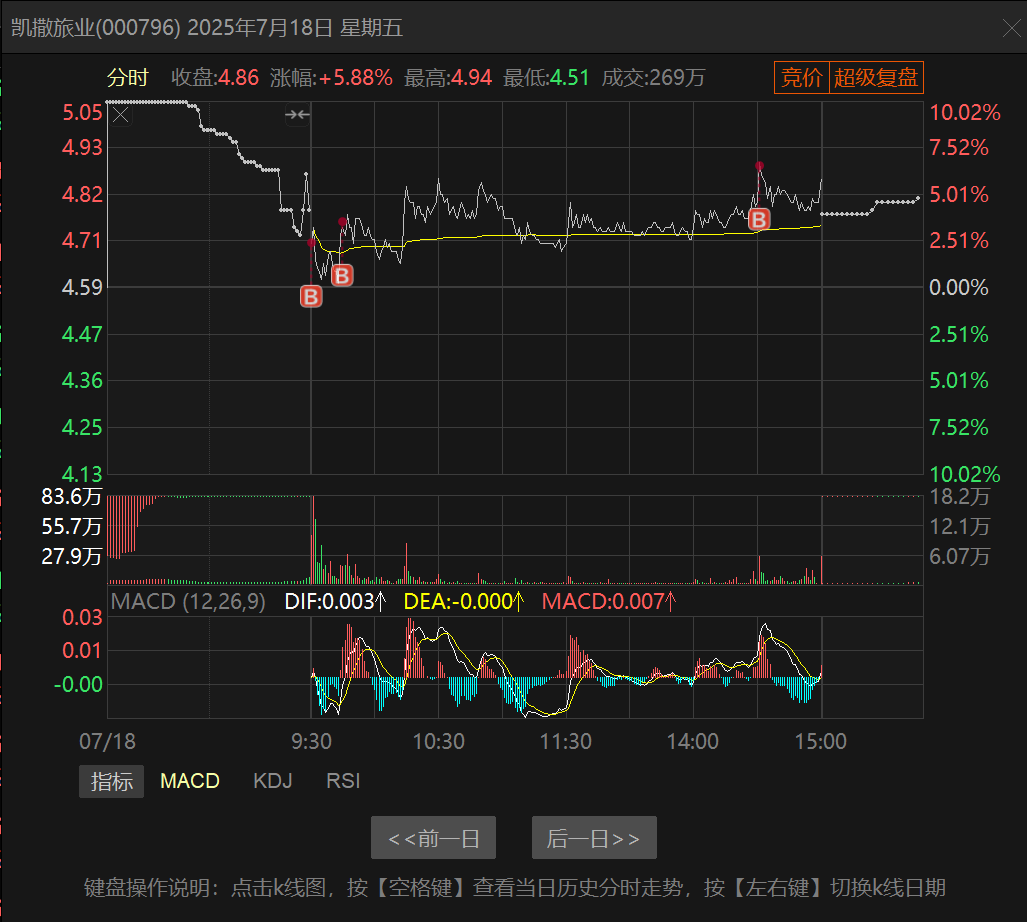Select the 指标 indicator button
The height and width of the screenshot is (922, 1027).
pyautogui.click(x=111, y=781)
